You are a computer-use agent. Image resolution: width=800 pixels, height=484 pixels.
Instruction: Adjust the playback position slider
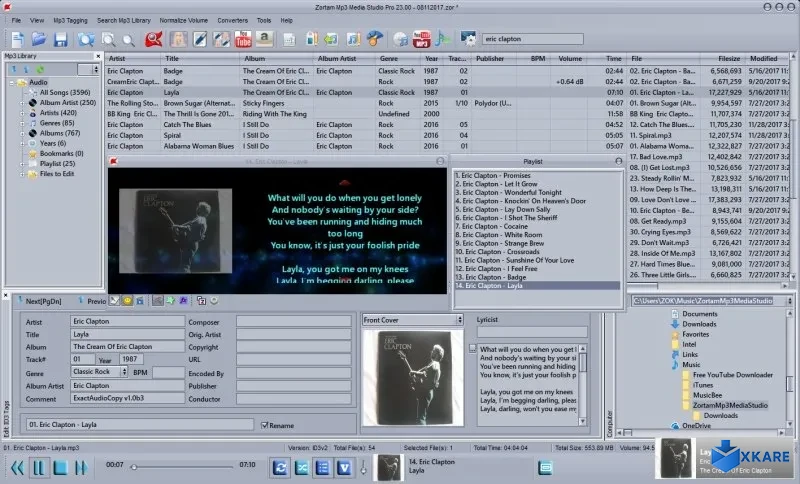(x=183, y=467)
